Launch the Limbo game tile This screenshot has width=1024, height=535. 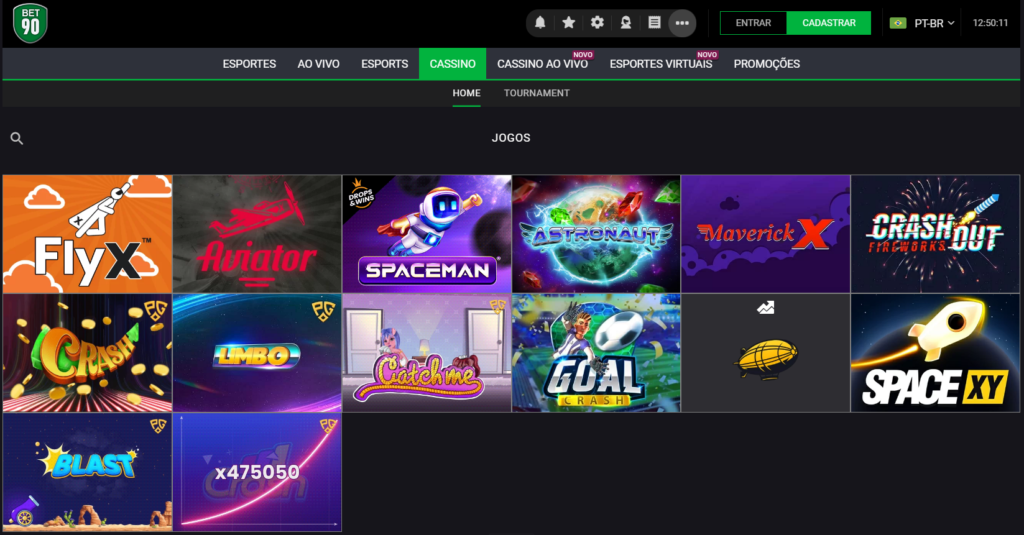tap(257, 353)
